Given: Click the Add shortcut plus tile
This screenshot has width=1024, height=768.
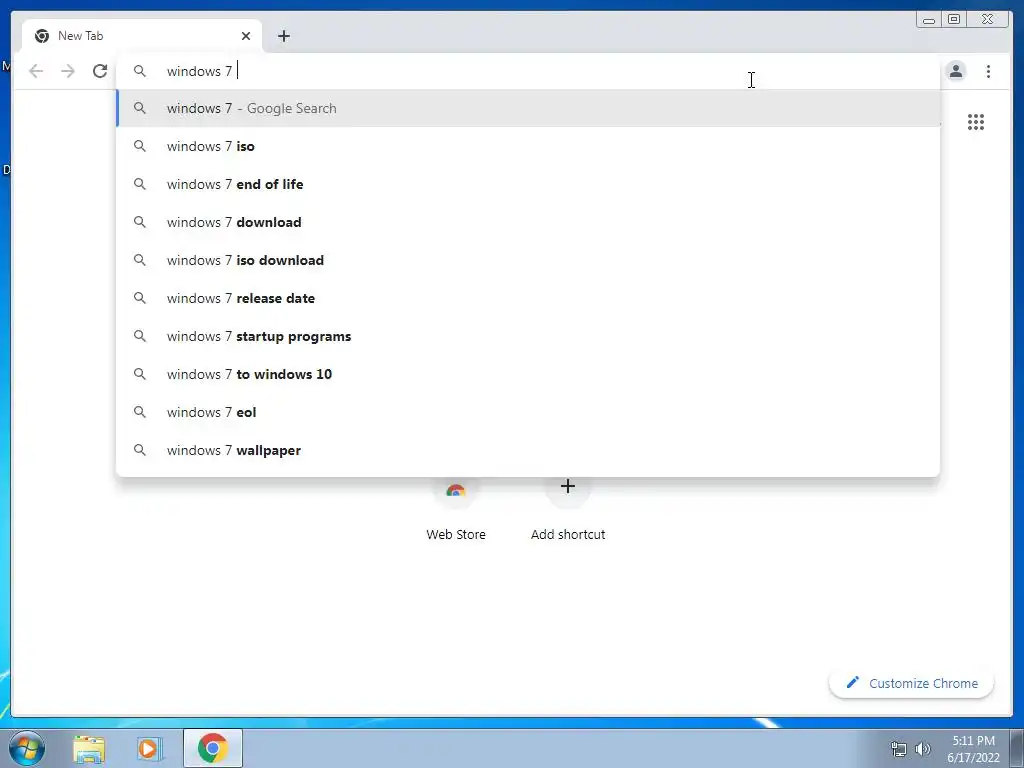Looking at the screenshot, I should [568, 509].
